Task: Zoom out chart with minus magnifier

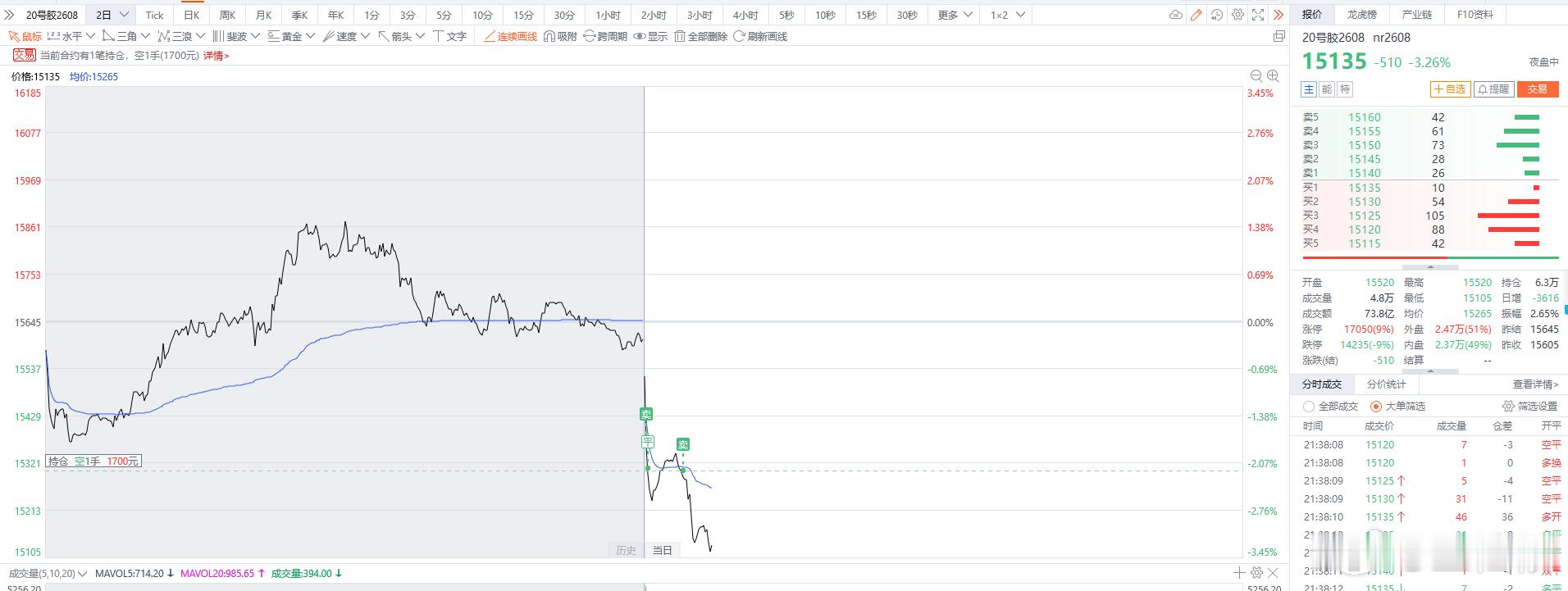Action: 1256,75
